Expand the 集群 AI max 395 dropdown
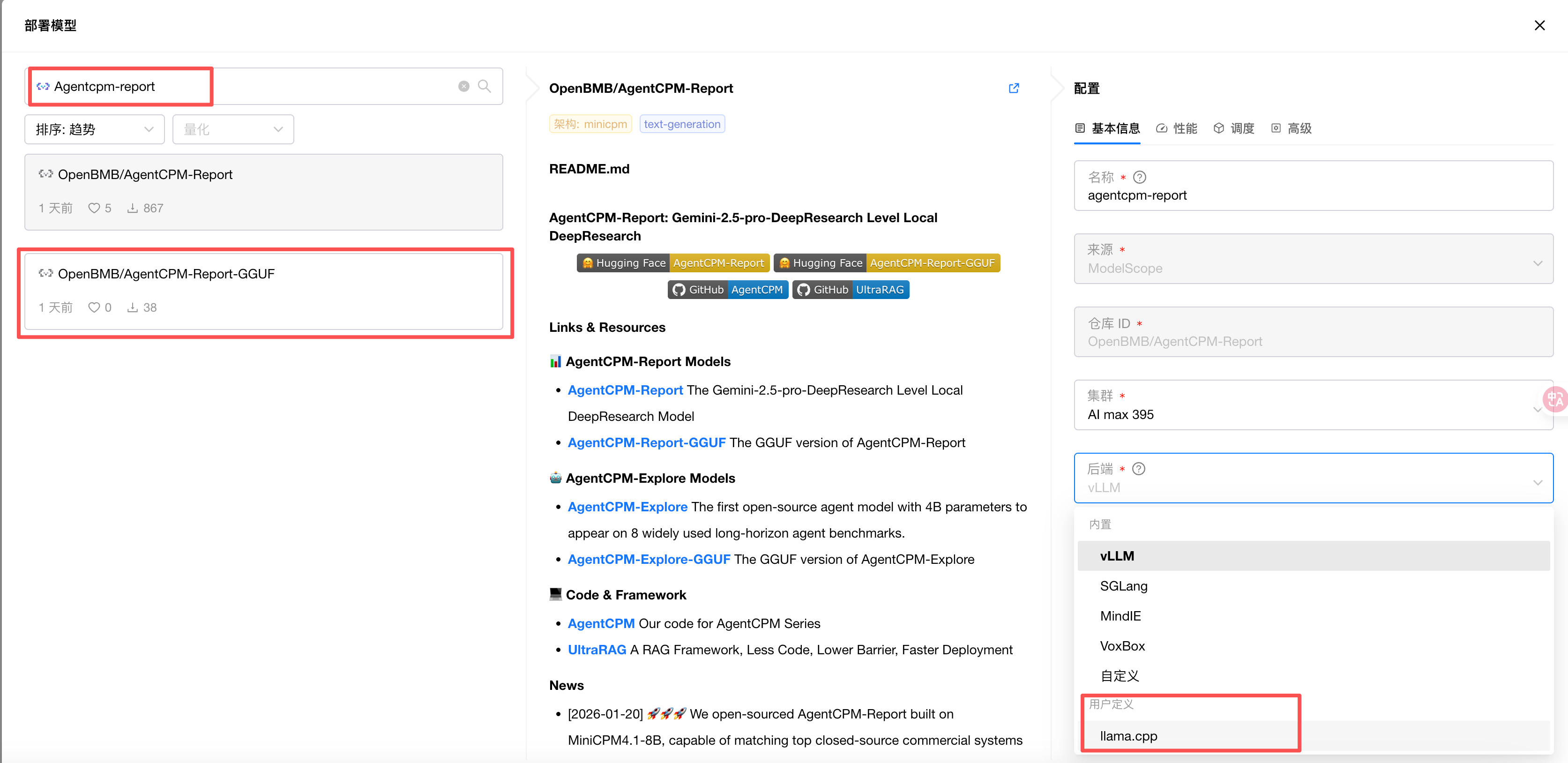This screenshot has width=1568, height=763. pos(1313,405)
